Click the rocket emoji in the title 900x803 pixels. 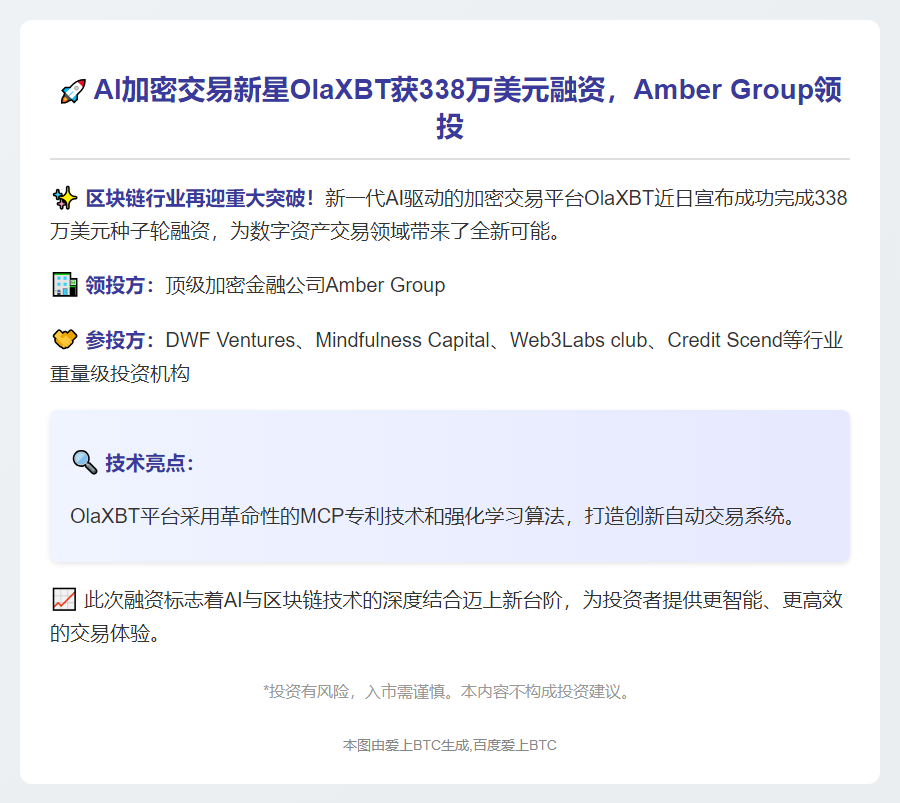tap(73, 91)
